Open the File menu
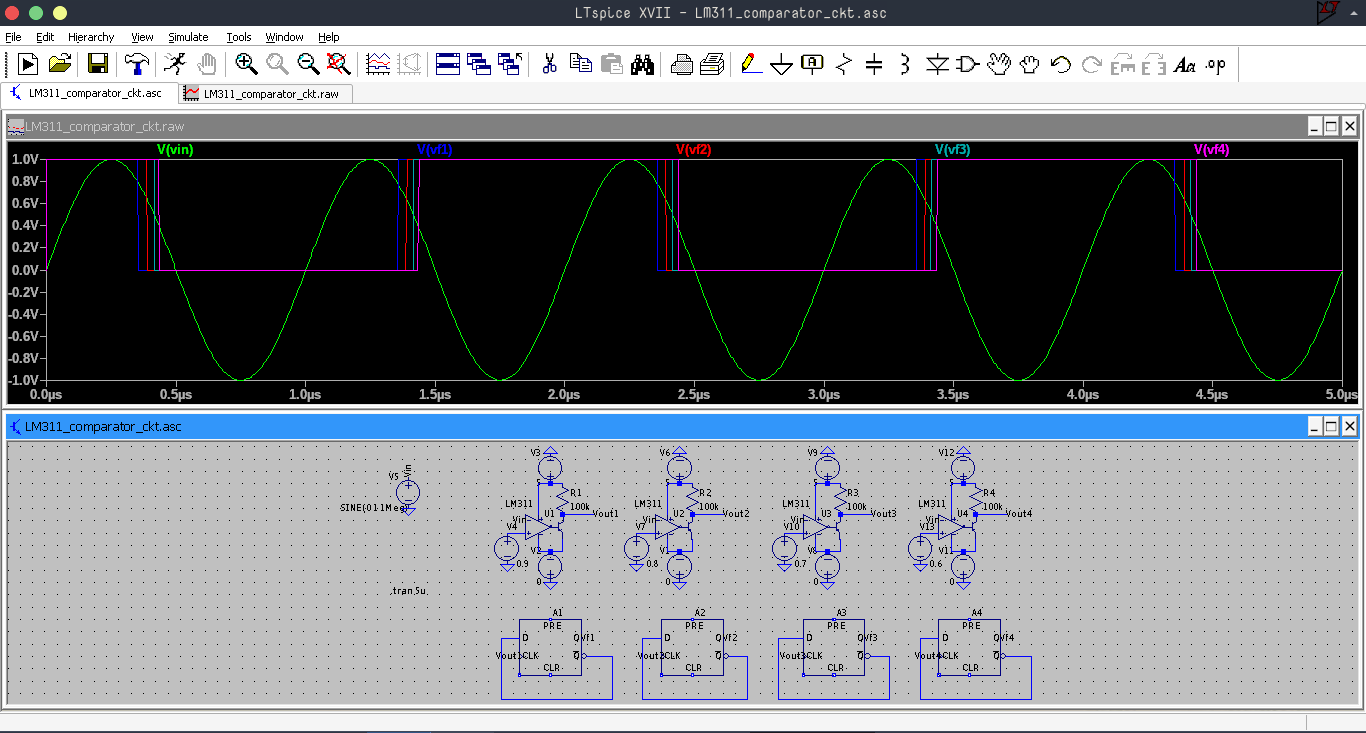 (13, 37)
